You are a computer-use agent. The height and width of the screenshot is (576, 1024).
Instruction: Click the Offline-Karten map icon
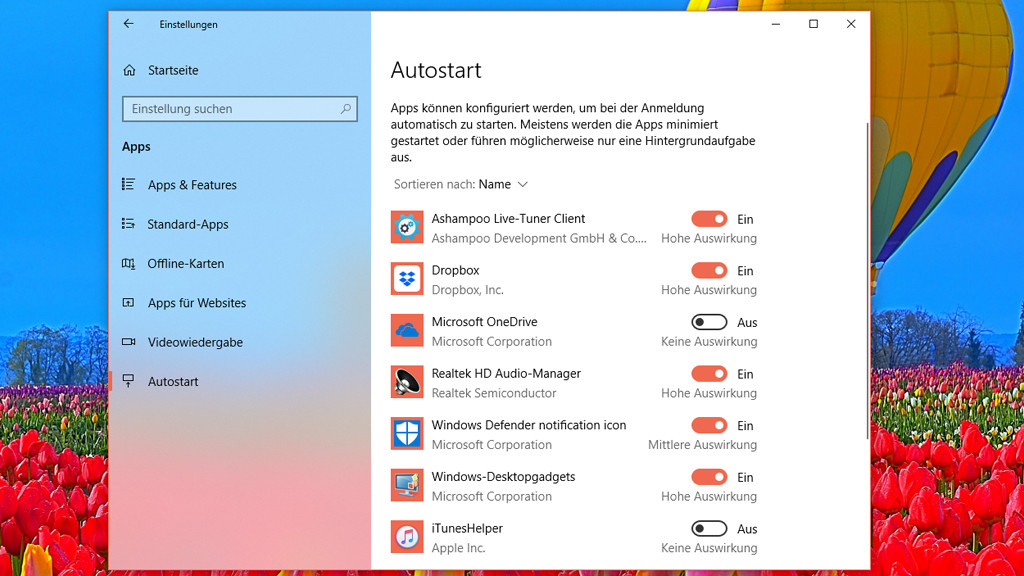pyautogui.click(x=129, y=263)
